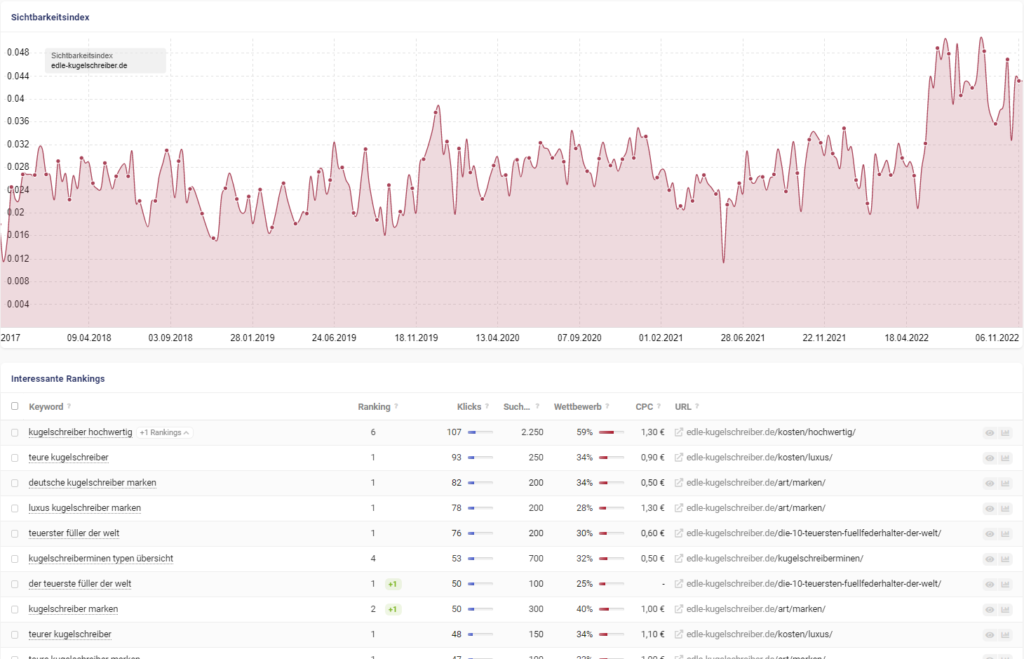Image resolution: width=1024 pixels, height=659 pixels.
Task: Click search volume value 2.250
Action: (x=532, y=432)
